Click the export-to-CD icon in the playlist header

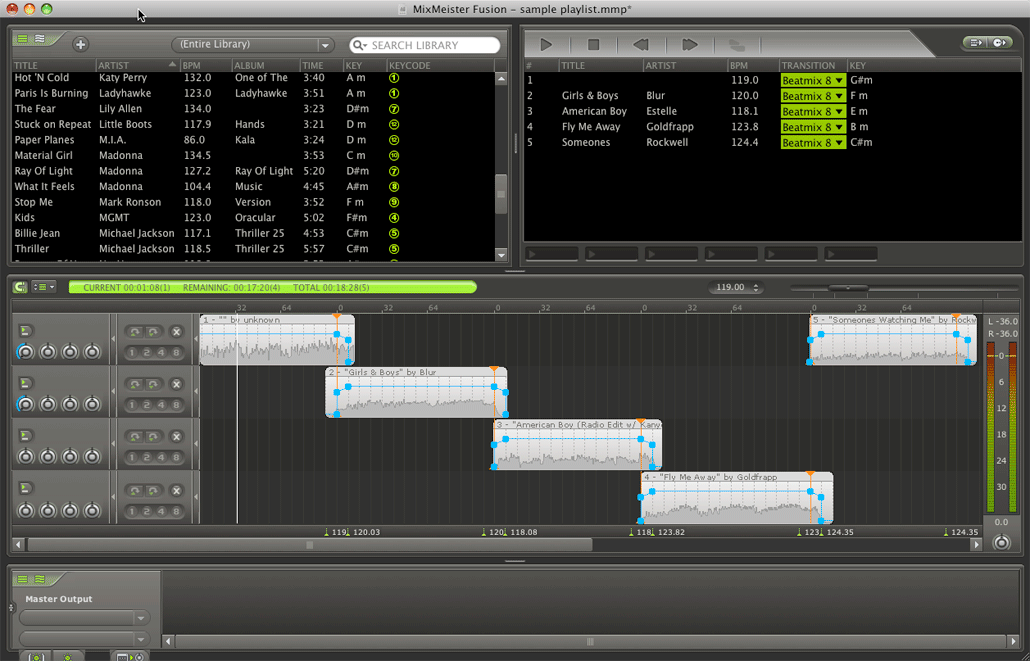click(x=999, y=43)
